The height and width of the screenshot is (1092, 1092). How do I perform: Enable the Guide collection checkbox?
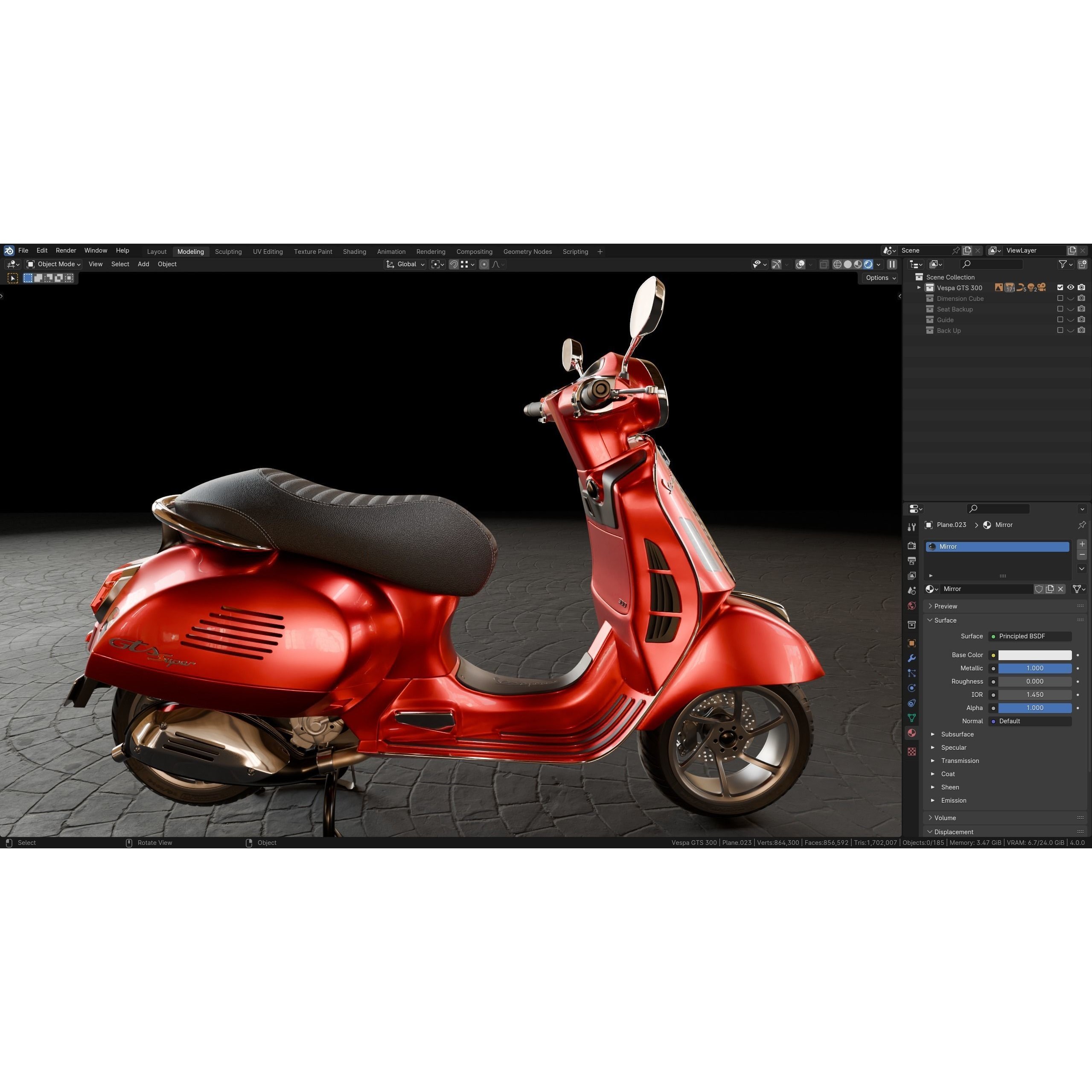[1060, 320]
